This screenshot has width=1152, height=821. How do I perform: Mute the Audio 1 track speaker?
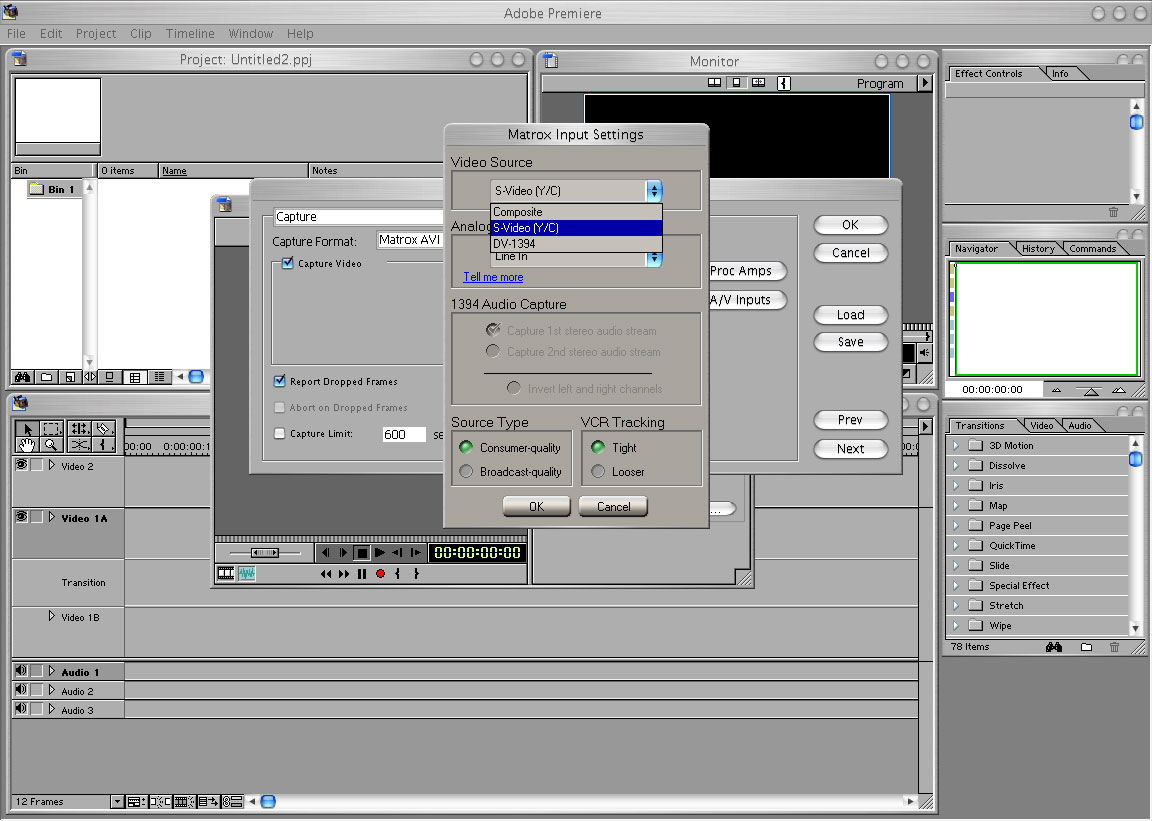[x=21, y=671]
